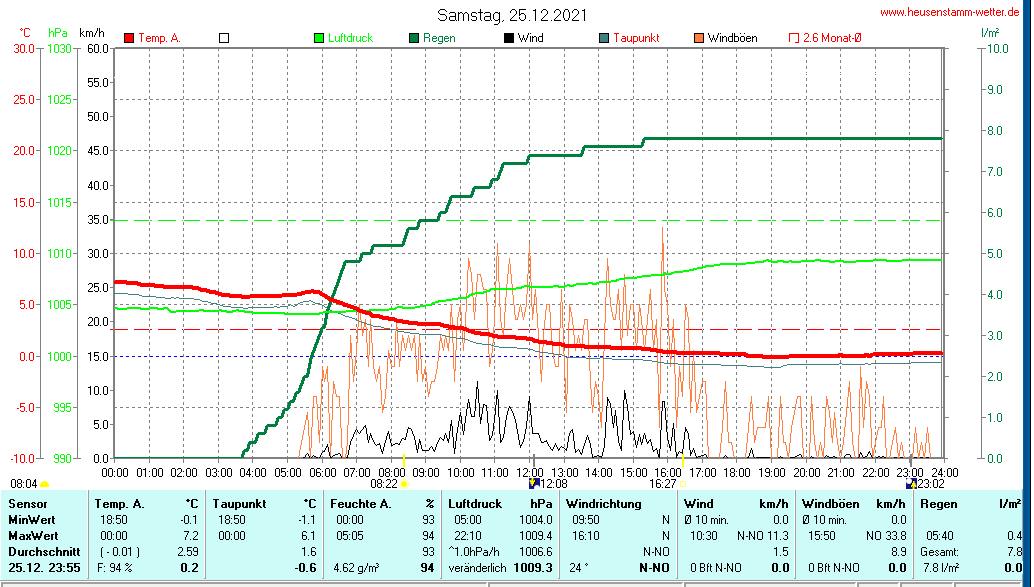
Task: Click the light green Luftdruck legend swatch
Action: coord(319,38)
